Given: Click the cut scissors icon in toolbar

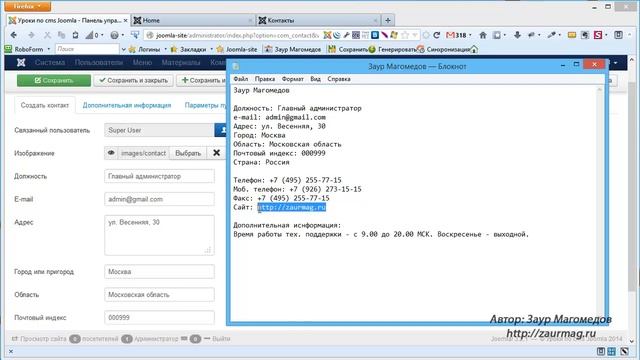Looking at the screenshot, I should point(47,35).
